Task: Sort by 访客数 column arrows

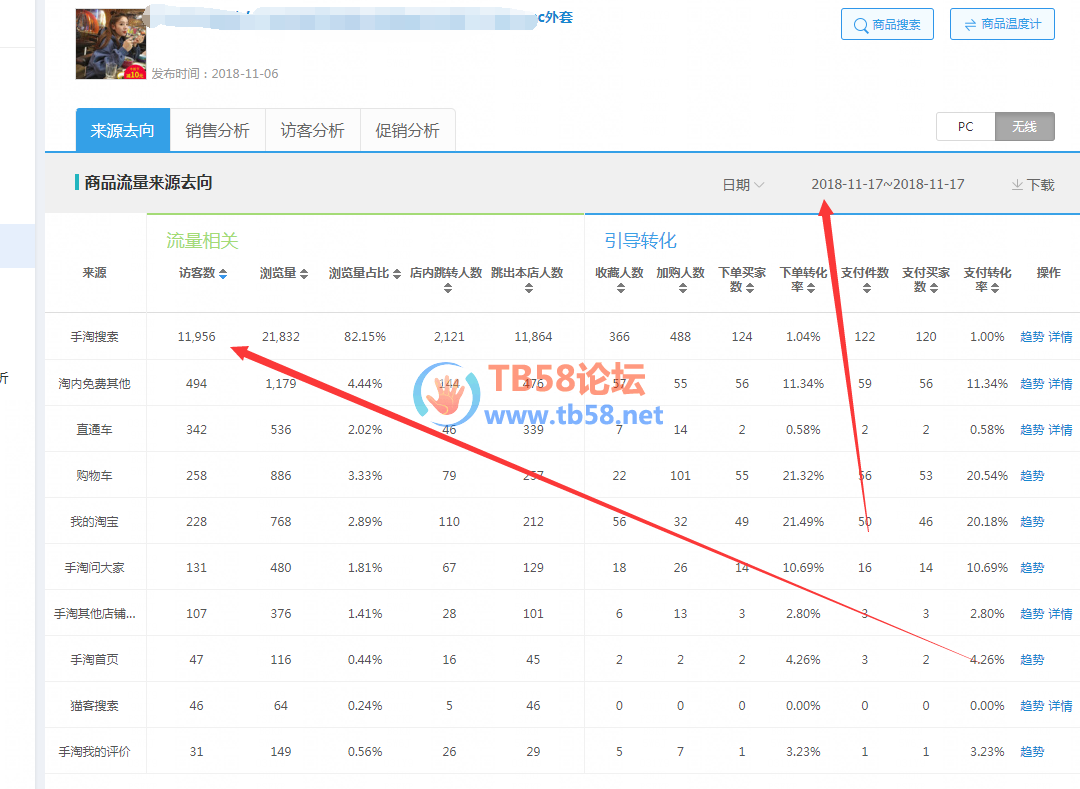Action: click(222, 274)
